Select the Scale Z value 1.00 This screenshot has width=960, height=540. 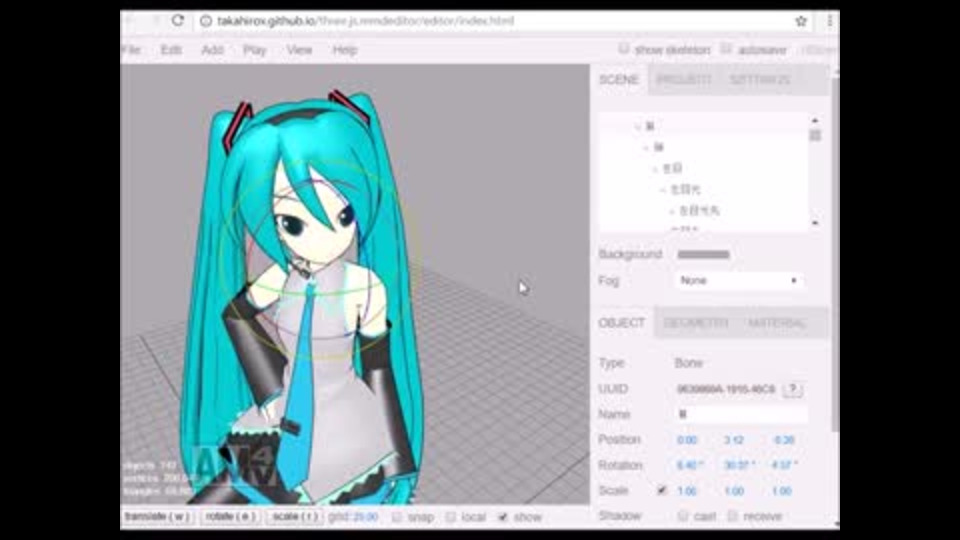pyautogui.click(x=782, y=491)
